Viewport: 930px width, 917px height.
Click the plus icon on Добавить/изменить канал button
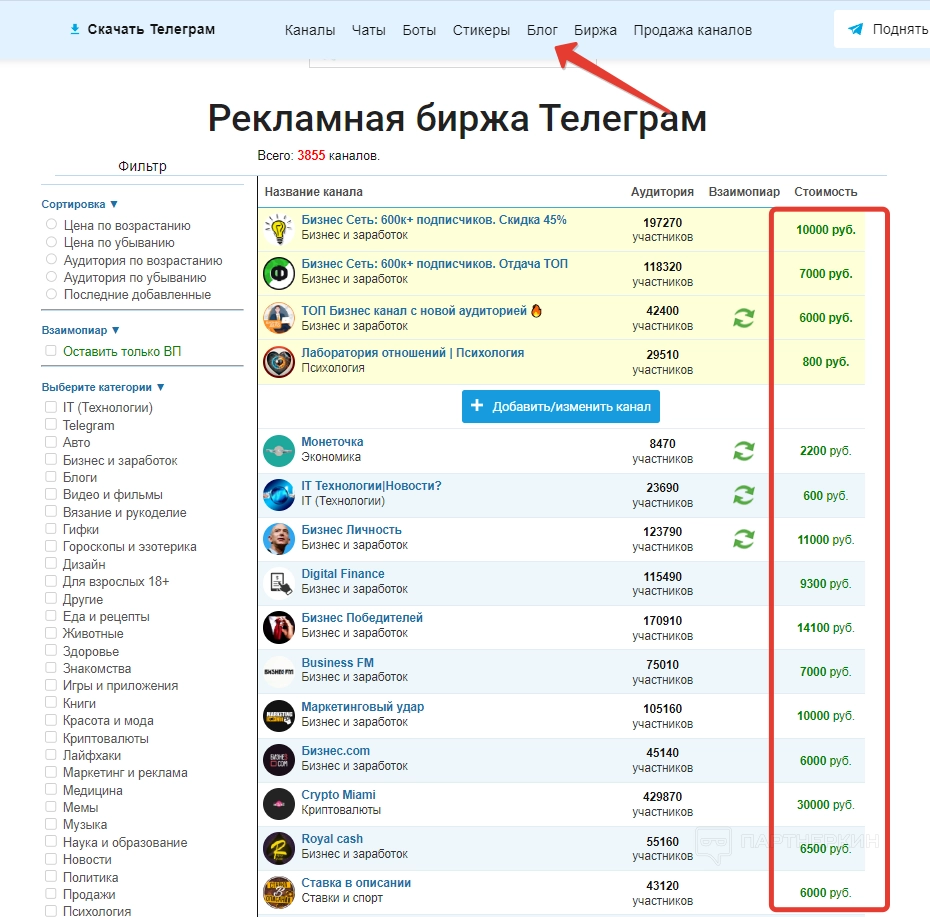tap(477, 405)
